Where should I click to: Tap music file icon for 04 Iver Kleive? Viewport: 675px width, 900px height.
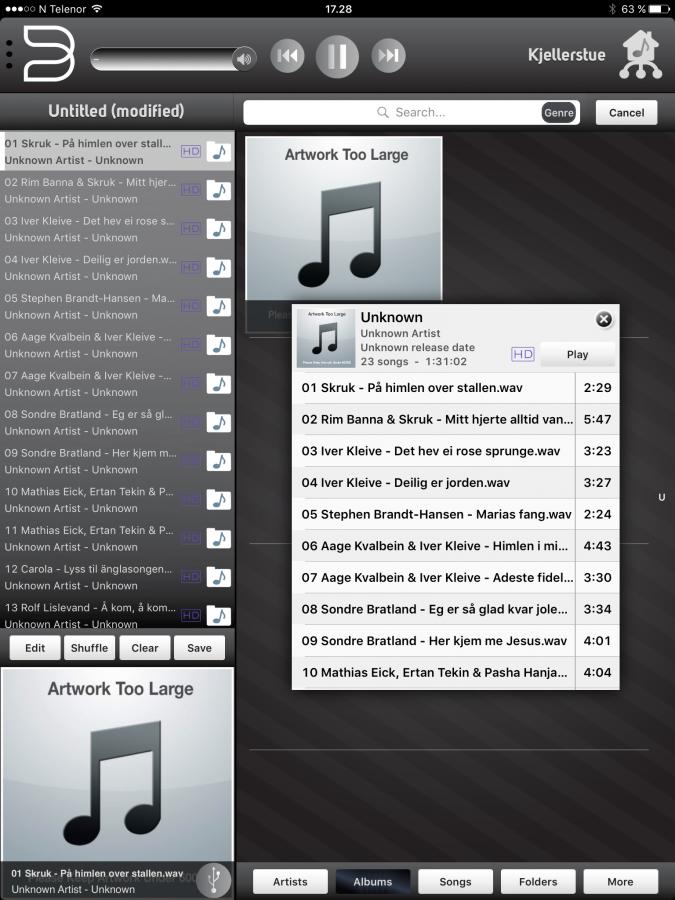click(219, 267)
